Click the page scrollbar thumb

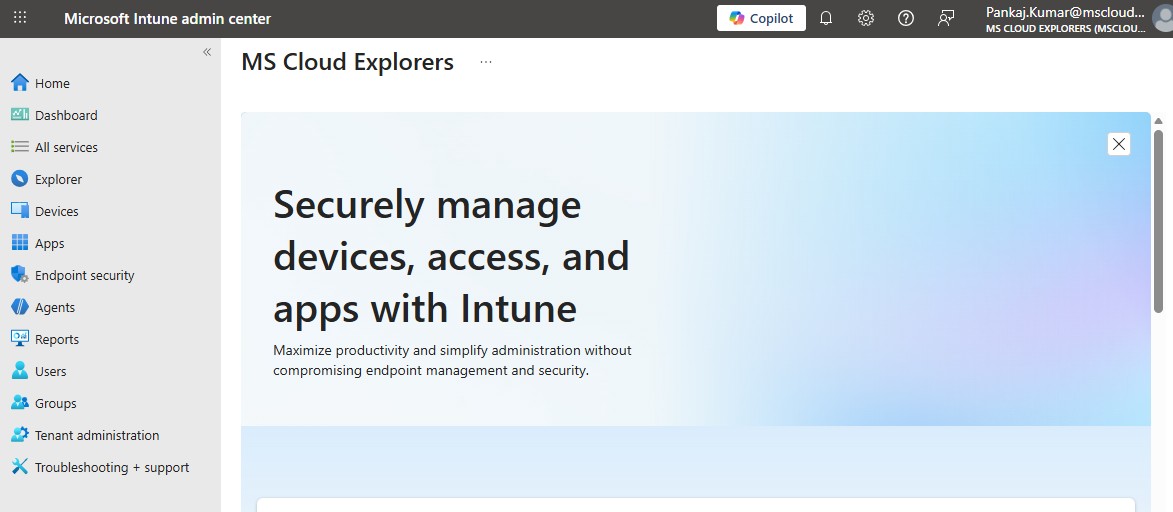[1158, 221]
